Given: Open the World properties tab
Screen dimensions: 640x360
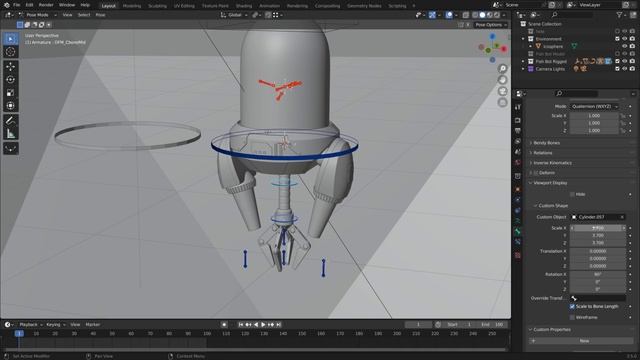Looking at the screenshot, I should pos(518,162).
